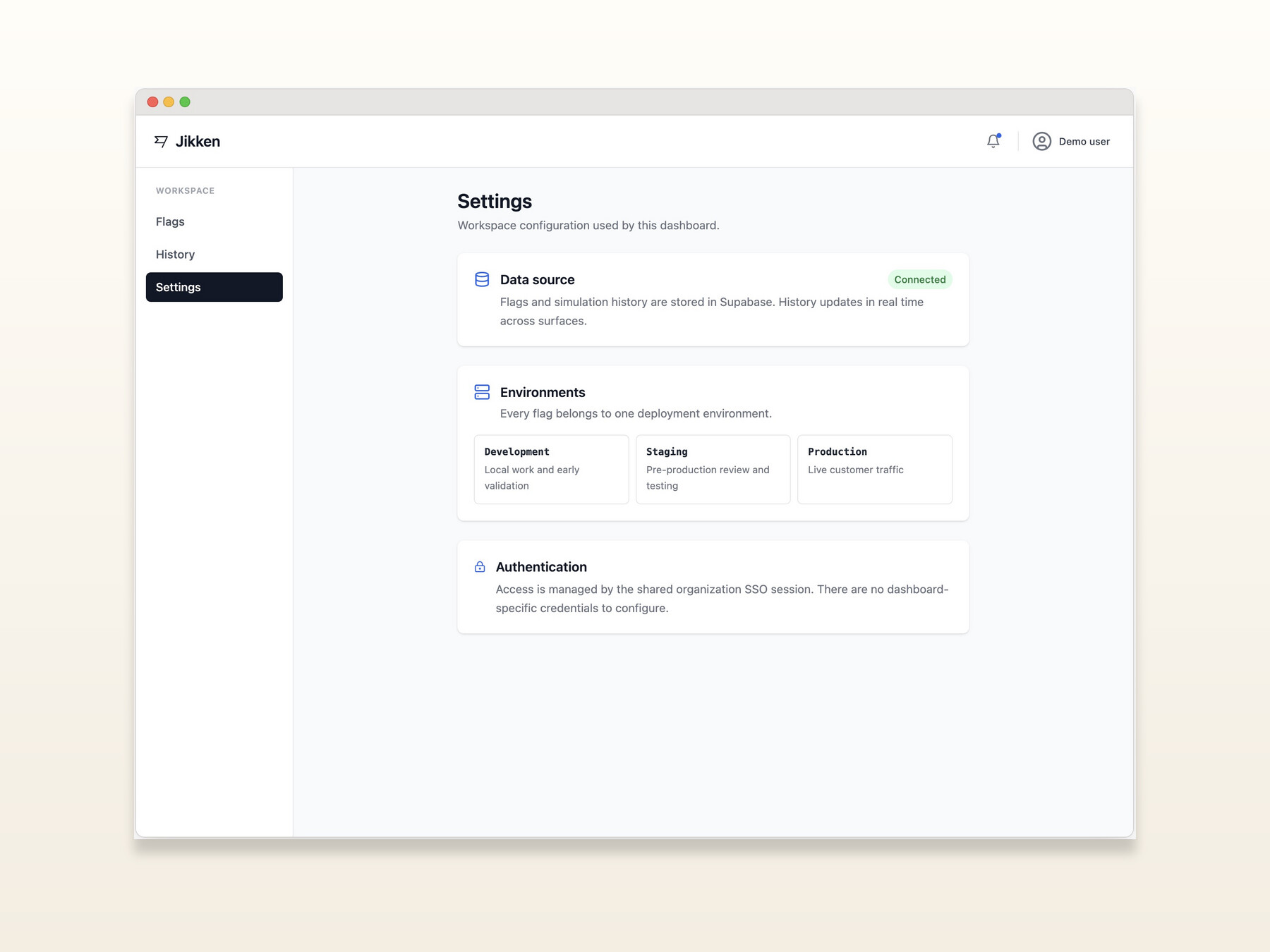Click the Demo user avatar icon
The width and height of the screenshot is (1270, 952).
(1041, 141)
